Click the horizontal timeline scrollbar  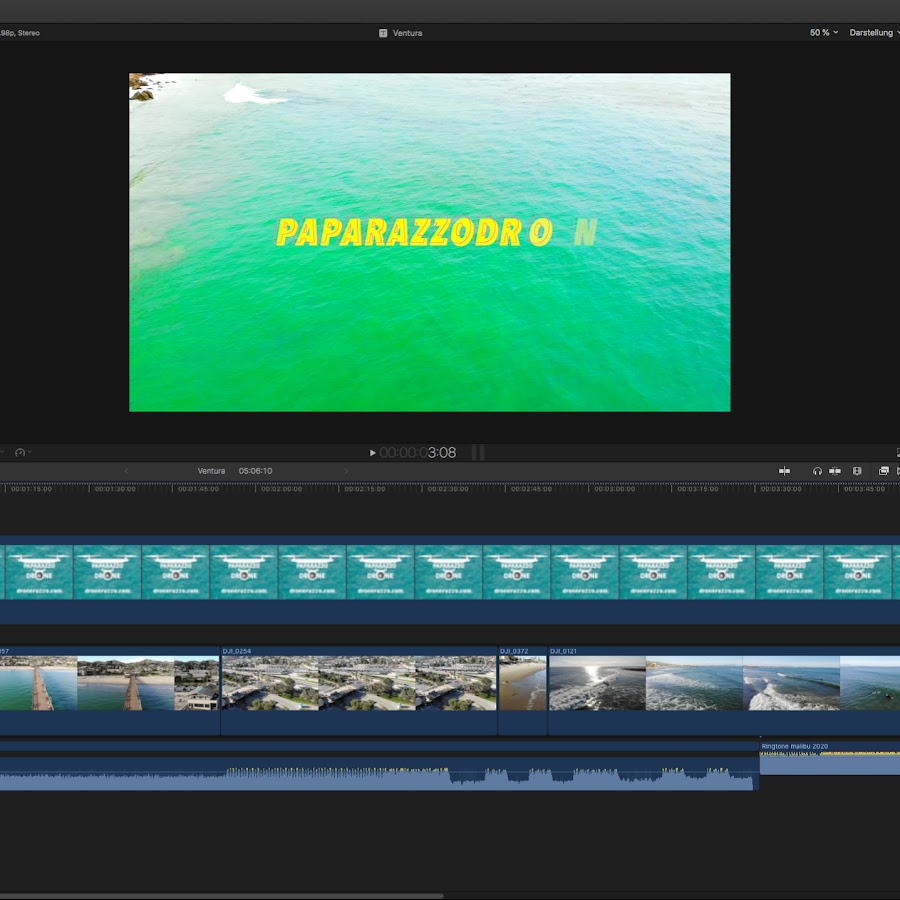[x=221, y=895]
